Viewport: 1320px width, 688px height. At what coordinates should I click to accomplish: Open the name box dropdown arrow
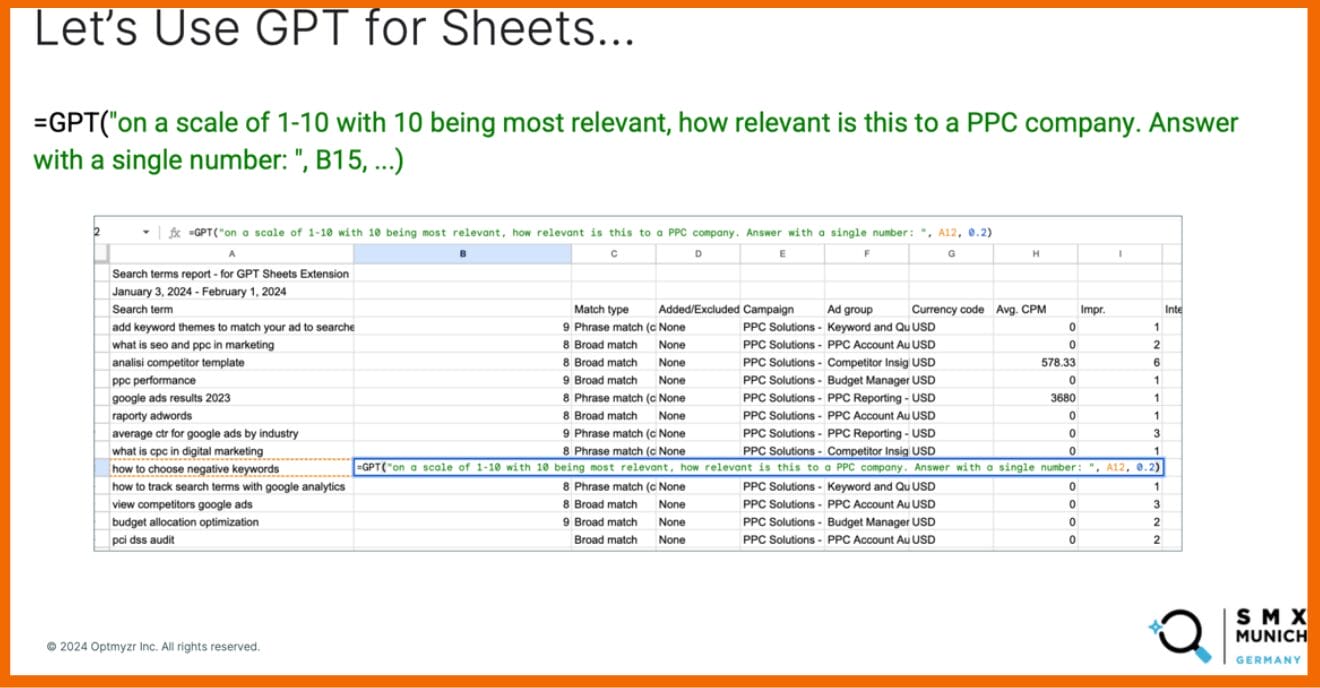tap(146, 232)
